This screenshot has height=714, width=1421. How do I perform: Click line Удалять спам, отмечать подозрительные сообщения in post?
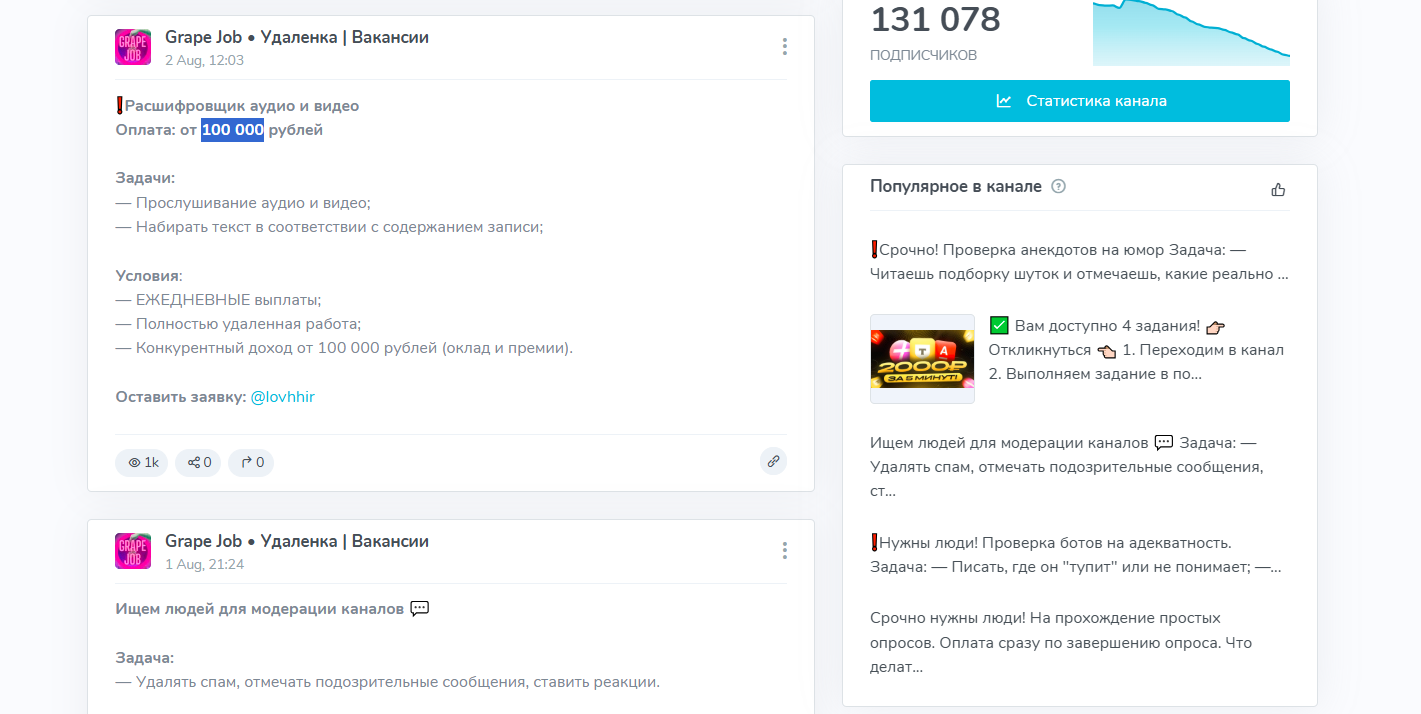click(x=387, y=683)
